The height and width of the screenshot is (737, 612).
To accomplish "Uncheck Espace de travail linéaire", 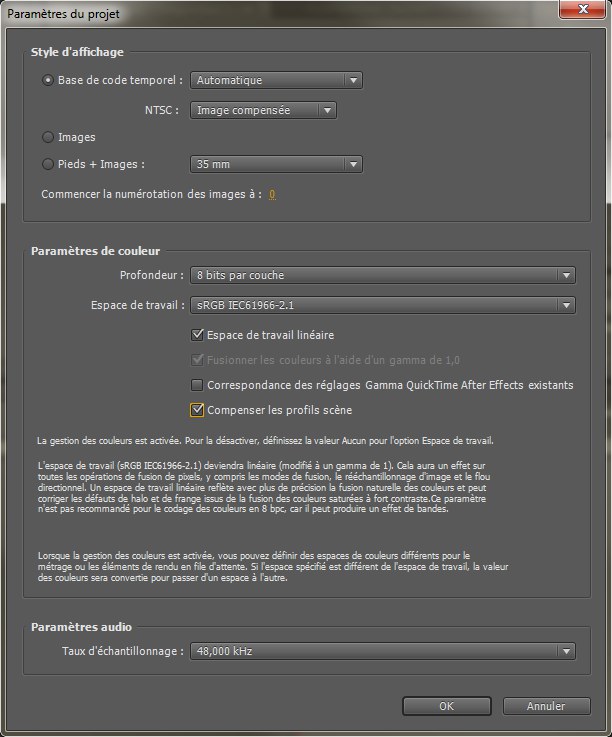I will (x=197, y=335).
